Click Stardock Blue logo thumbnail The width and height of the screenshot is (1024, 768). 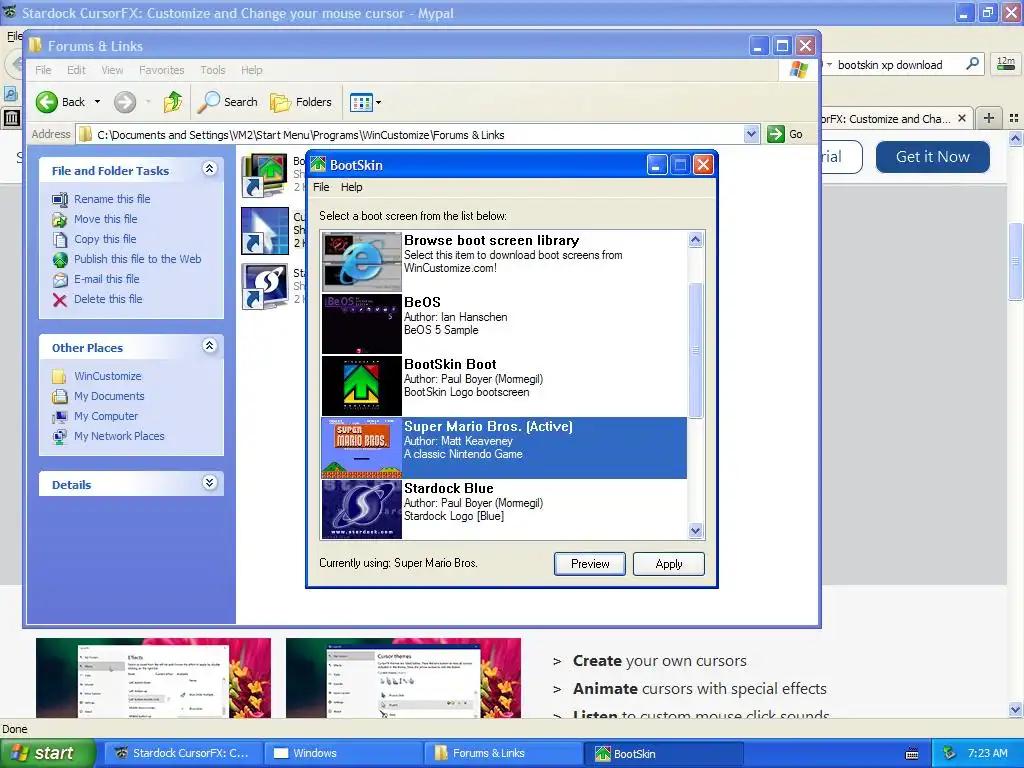point(361,509)
